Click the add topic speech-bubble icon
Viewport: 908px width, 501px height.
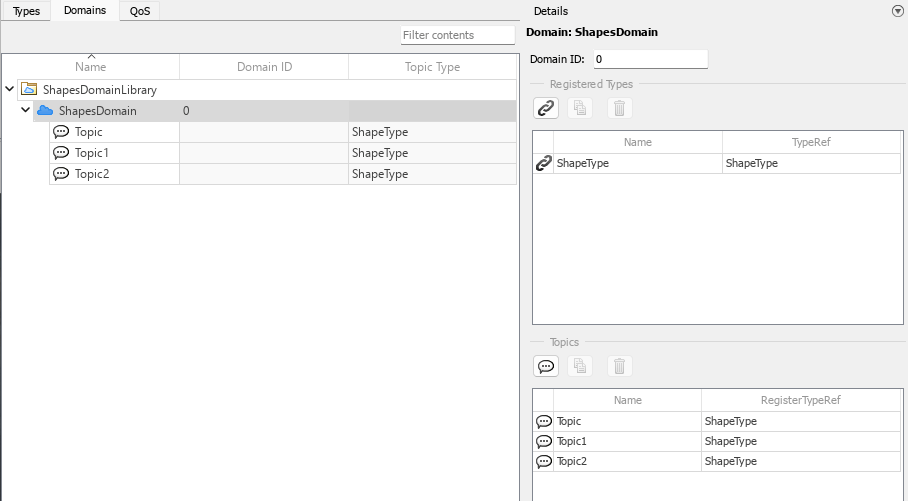click(546, 366)
